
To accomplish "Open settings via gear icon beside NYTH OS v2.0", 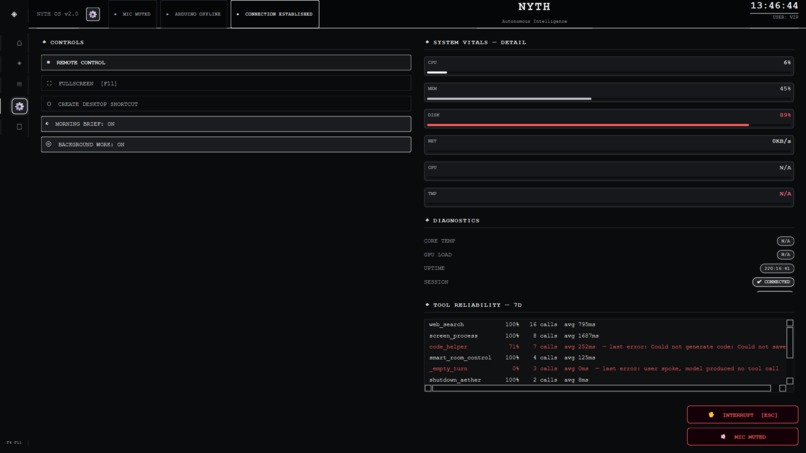I will point(93,14).
